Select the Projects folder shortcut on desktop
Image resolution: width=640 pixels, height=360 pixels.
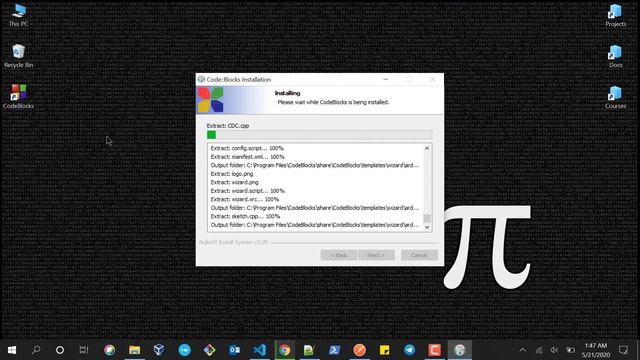tap(616, 15)
